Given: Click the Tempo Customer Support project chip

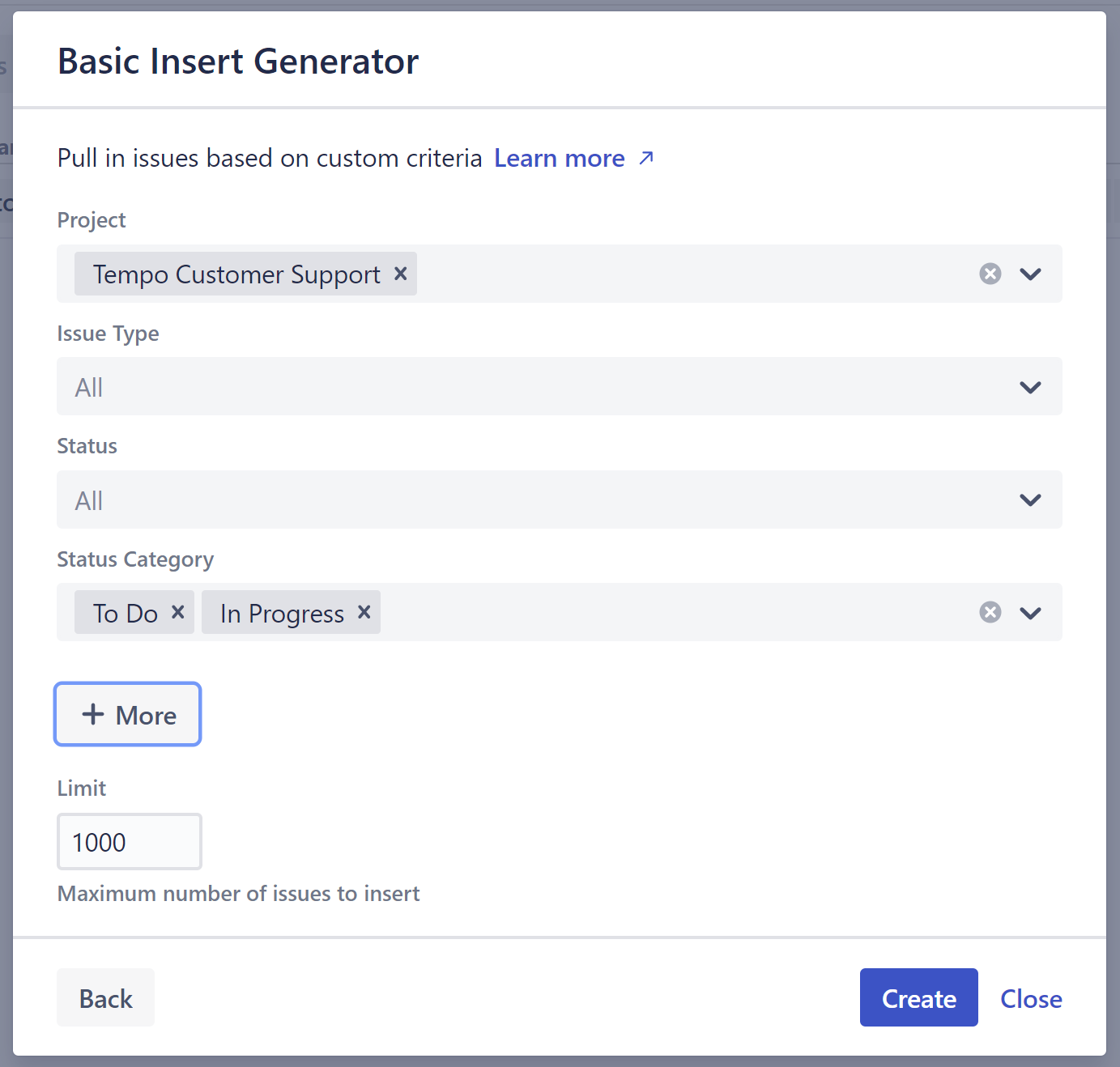Looking at the screenshot, I should (x=236, y=274).
